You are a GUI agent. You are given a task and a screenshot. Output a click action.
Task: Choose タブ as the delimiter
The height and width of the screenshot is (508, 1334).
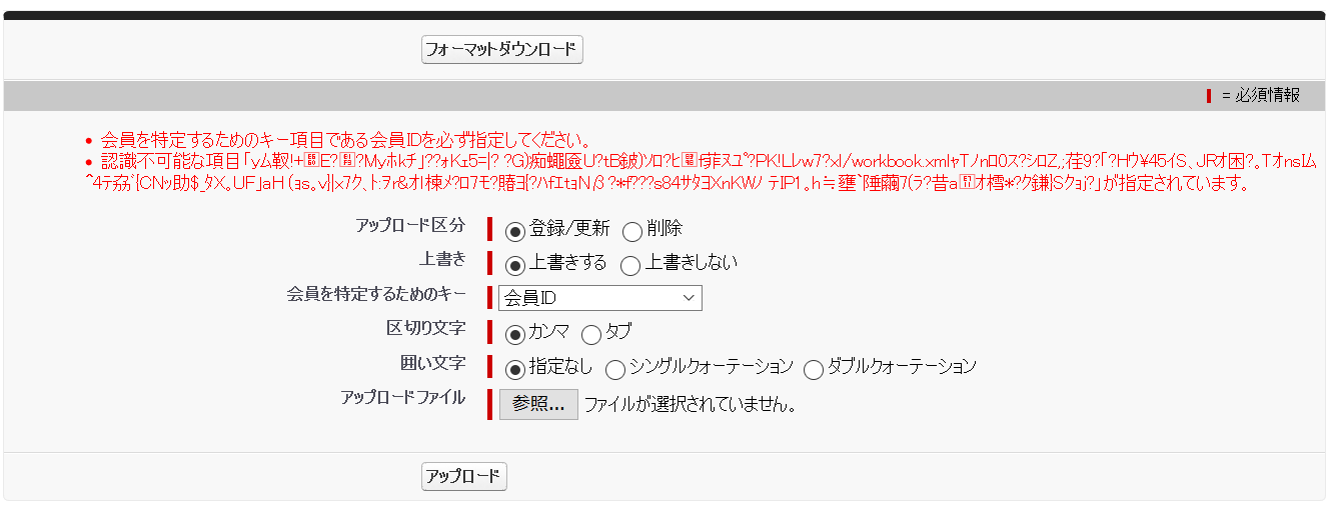[x=591, y=334]
